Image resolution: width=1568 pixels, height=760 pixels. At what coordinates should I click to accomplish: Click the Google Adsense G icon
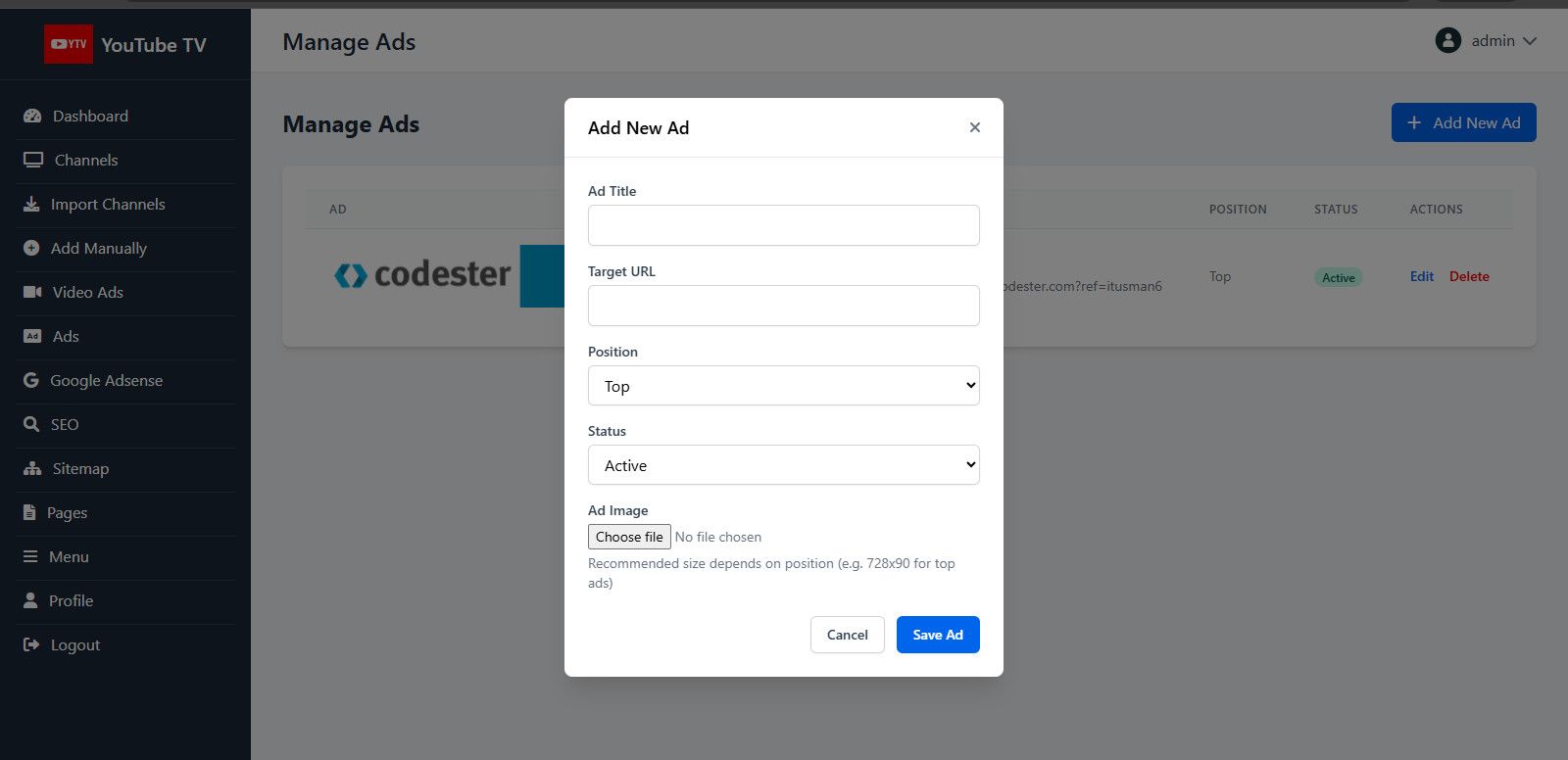31,380
